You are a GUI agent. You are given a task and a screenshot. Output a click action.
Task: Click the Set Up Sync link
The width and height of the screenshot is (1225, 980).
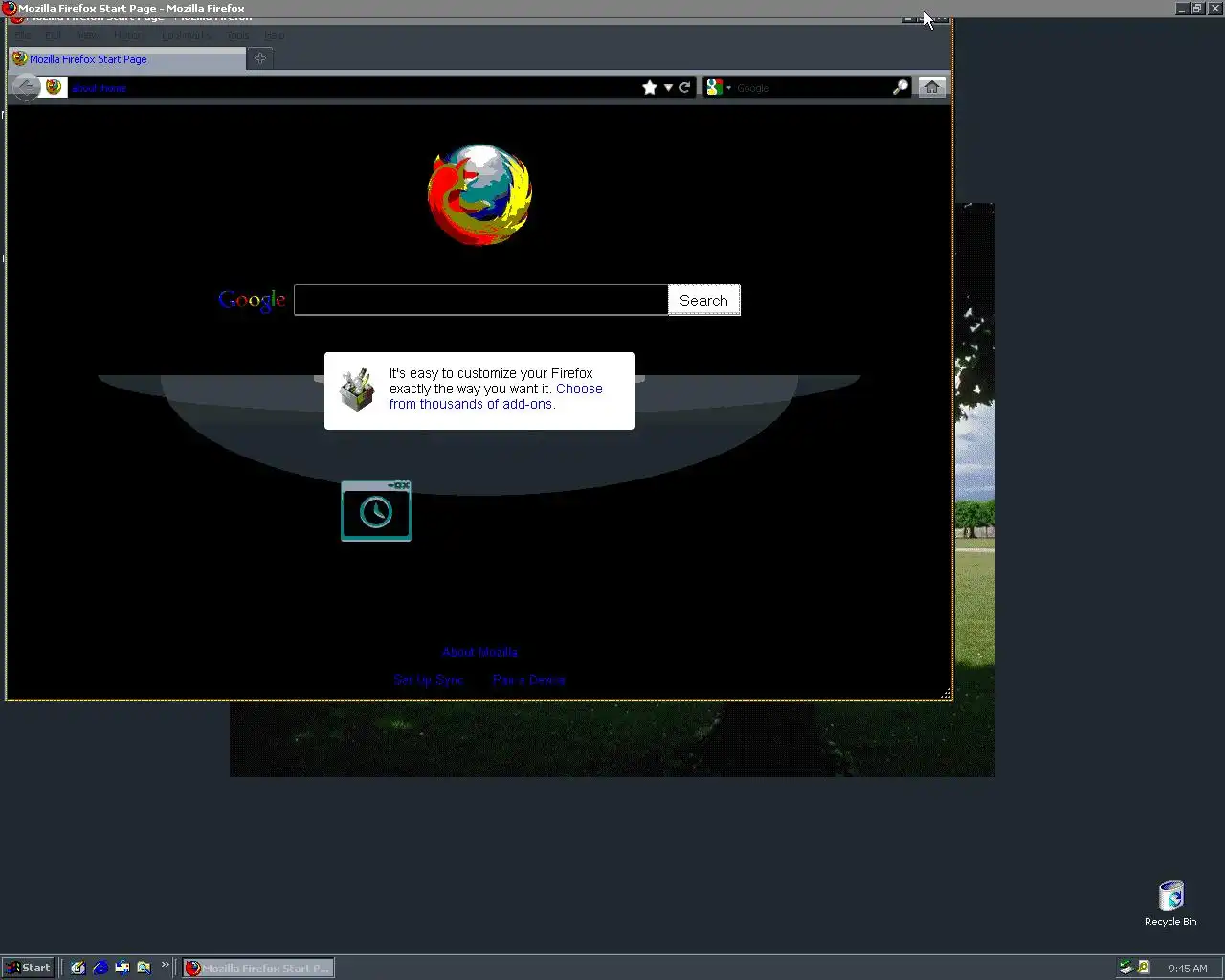tap(429, 679)
